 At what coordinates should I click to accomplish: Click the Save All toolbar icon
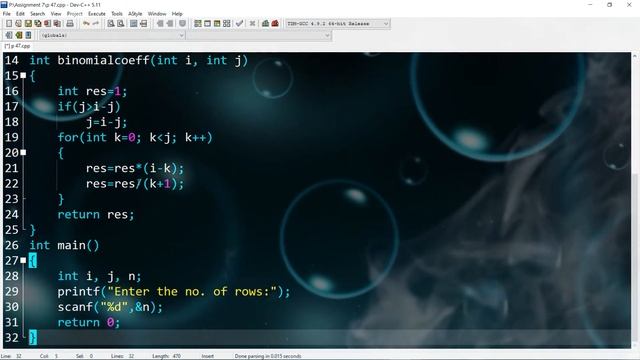coord(38,24)
